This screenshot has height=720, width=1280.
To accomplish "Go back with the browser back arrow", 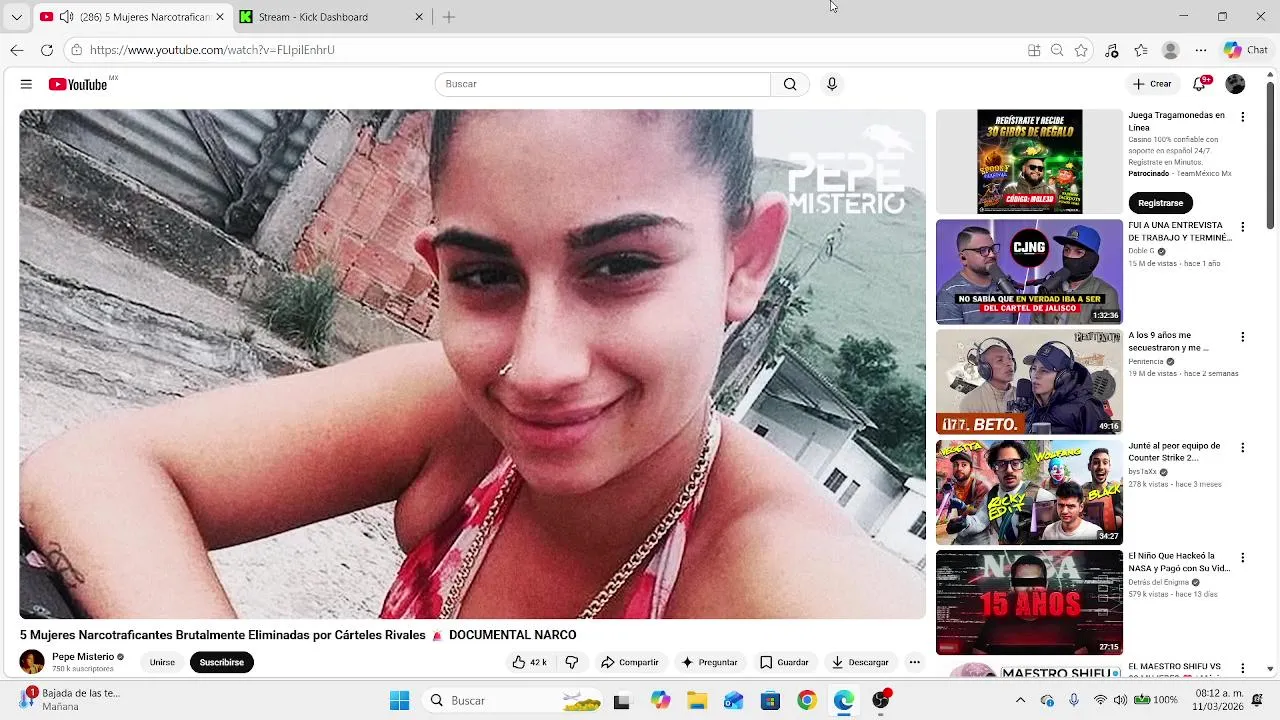I will (x=17, y=50).
